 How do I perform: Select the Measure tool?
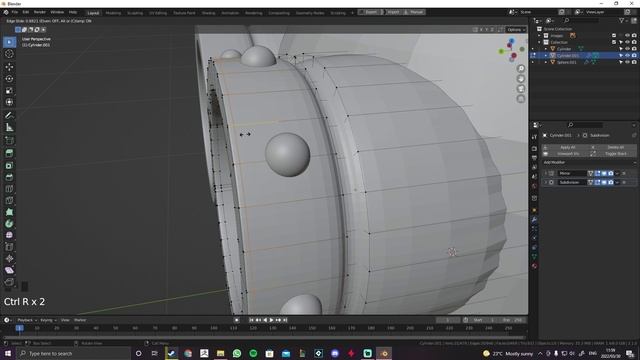pyautogui.click(x=9, y=127)
